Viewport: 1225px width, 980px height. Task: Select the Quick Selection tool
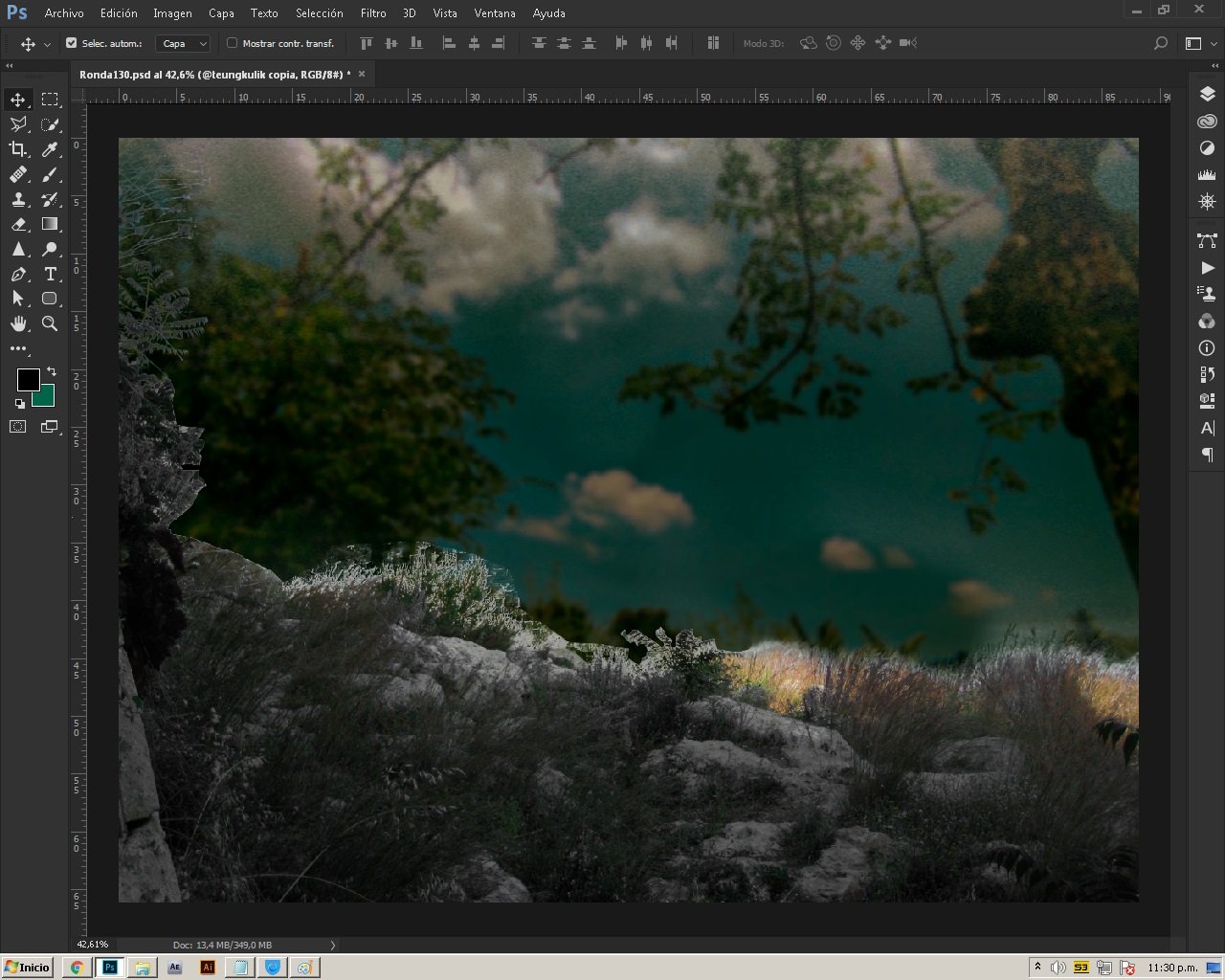pos(50,124)
